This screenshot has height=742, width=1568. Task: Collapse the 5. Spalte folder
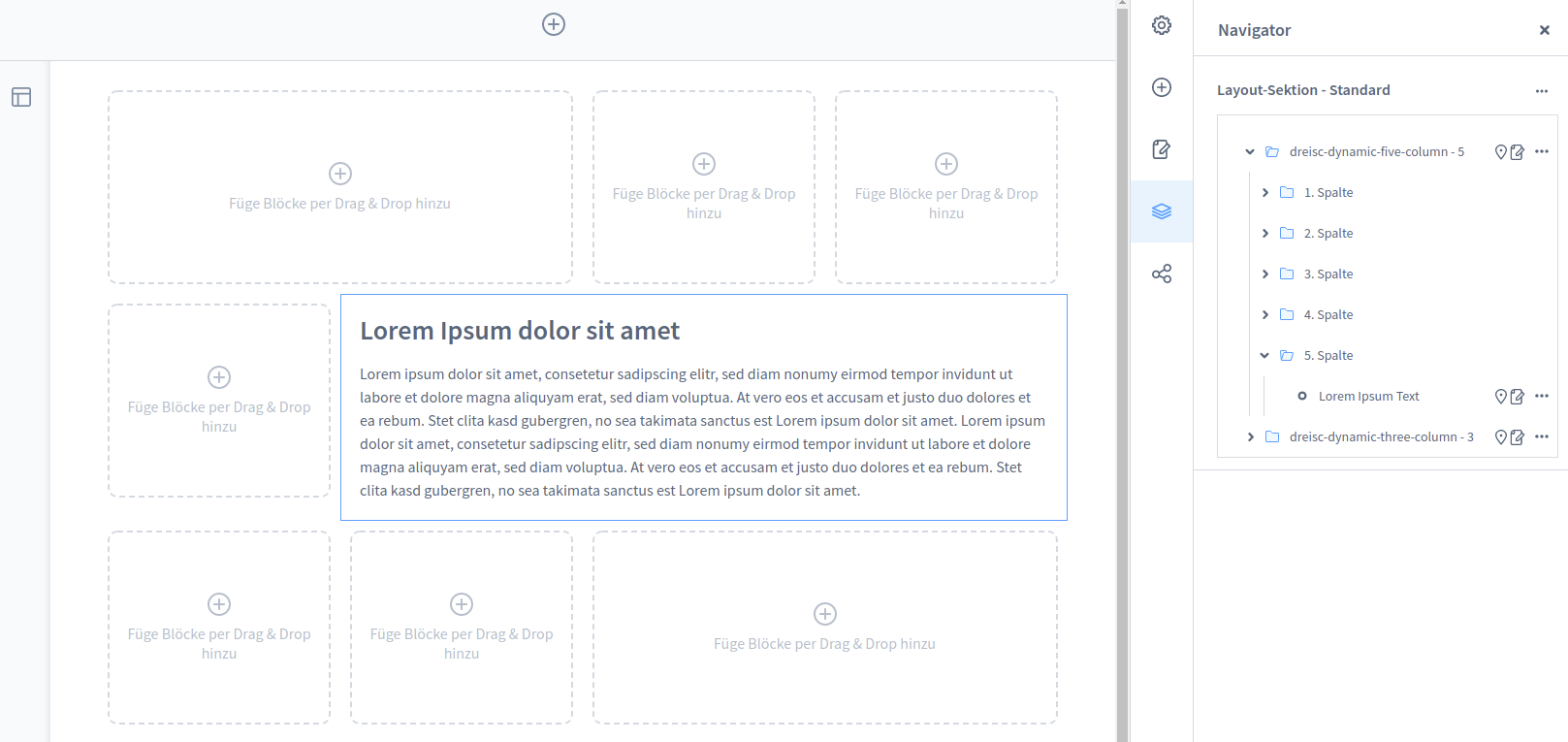1264,355
